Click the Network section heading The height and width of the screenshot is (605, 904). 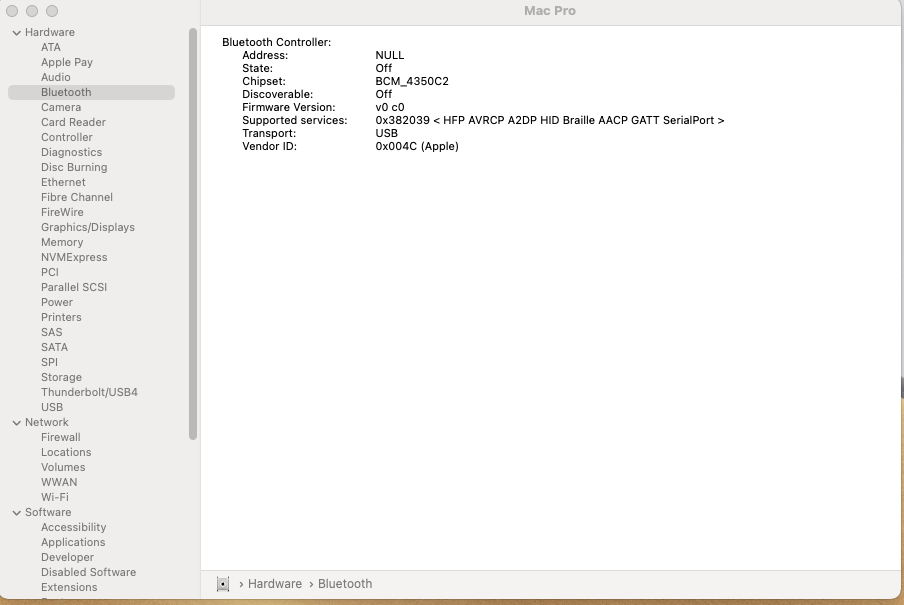(47, 422)
